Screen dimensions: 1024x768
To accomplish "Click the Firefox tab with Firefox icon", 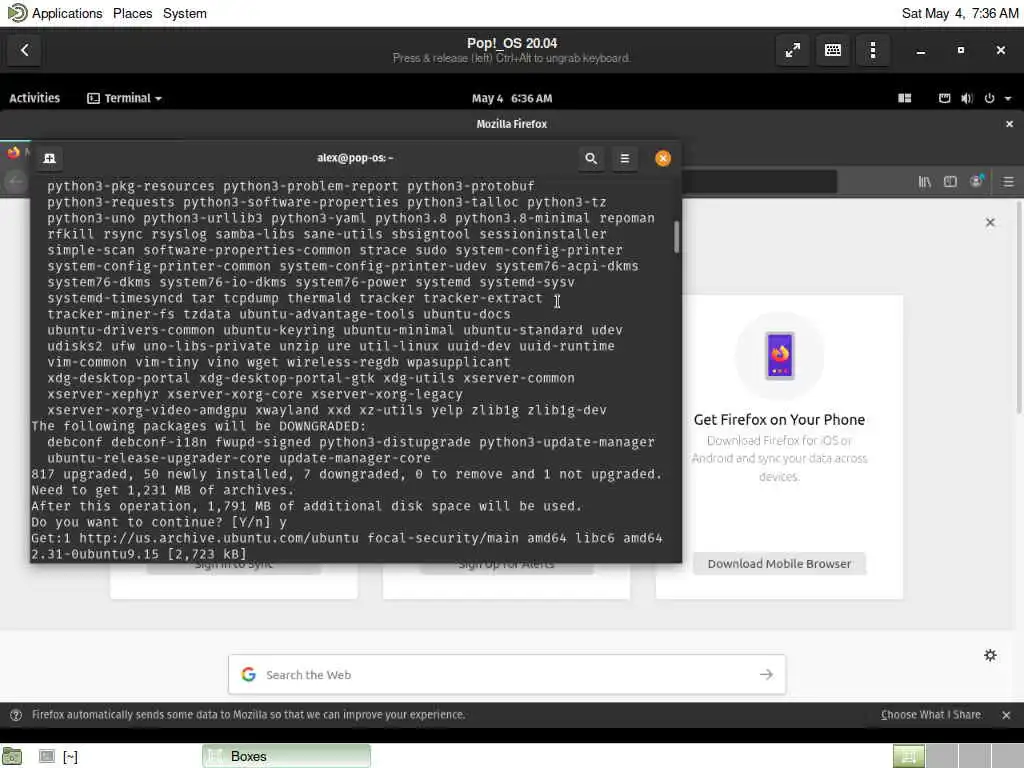I will [x=16, y=153].
